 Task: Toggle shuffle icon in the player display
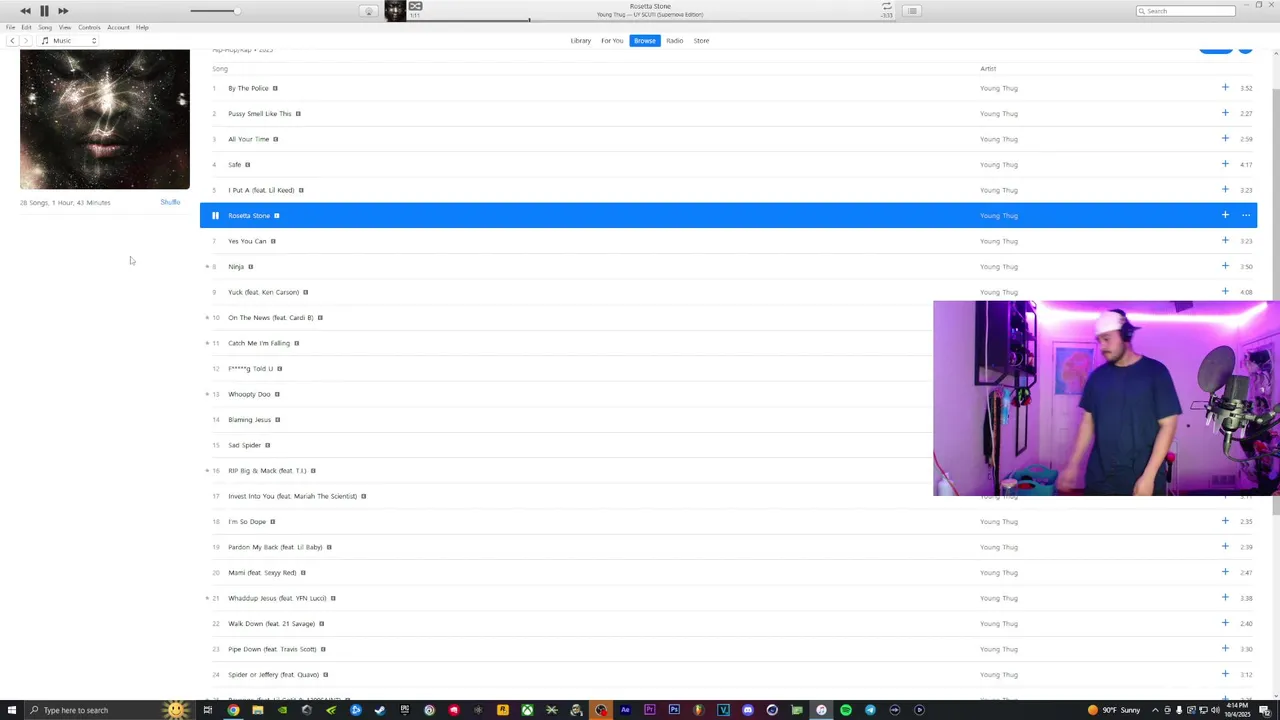coord(415,6)
